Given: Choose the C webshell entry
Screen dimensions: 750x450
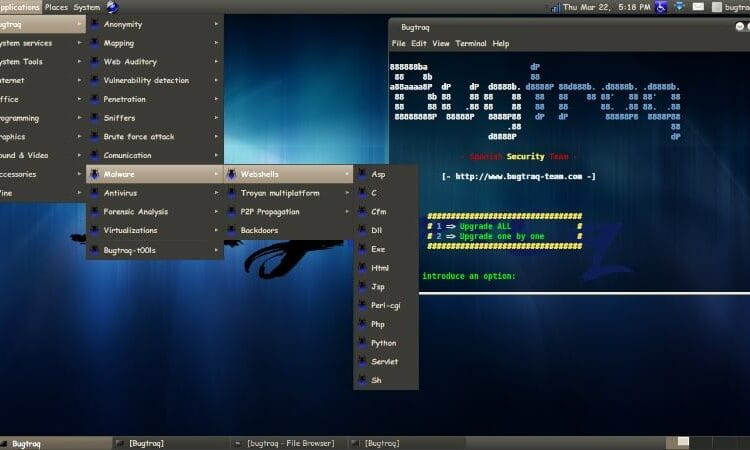Looking at the screenshot, I should [x=386, y=193].
